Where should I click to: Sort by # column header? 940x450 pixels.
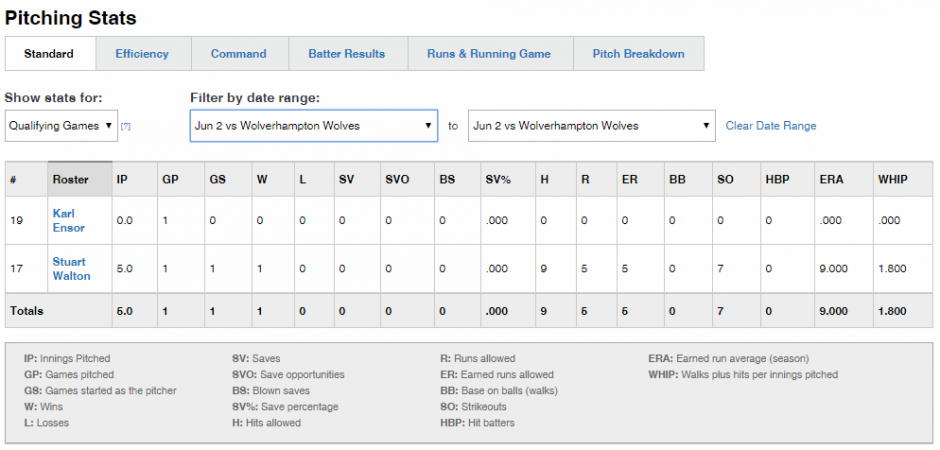point(26,179)
